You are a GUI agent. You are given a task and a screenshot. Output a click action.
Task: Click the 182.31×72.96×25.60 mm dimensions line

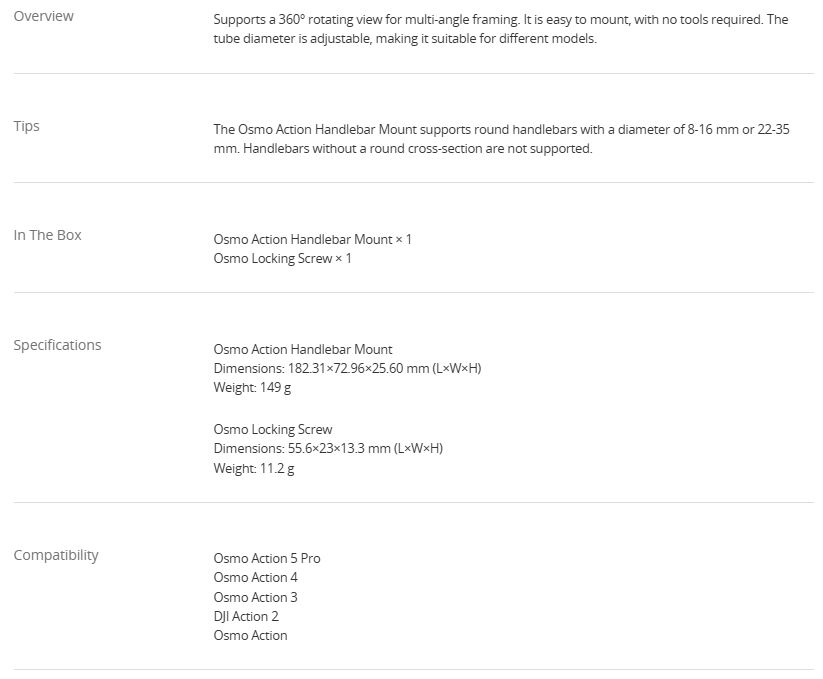click(x=347, y=368)
